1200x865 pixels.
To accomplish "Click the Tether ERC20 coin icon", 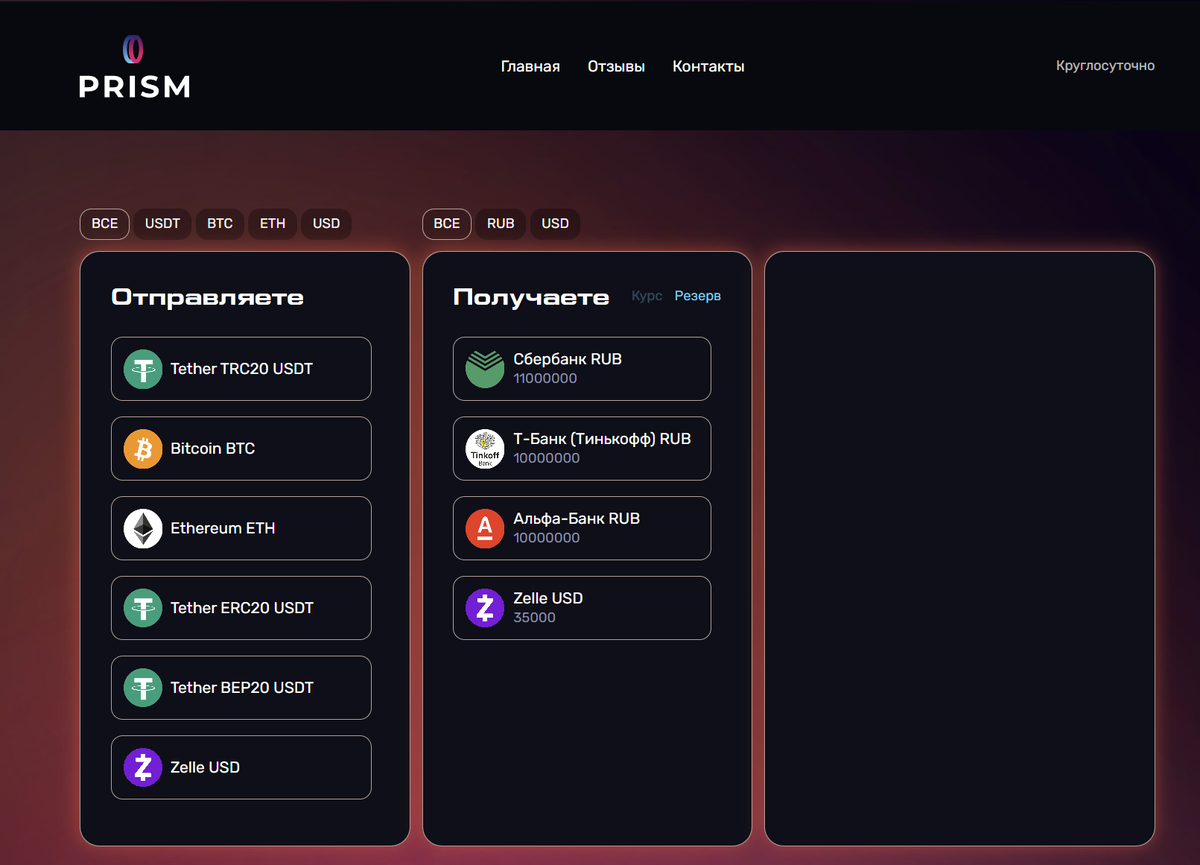I will (x=143, y=608).
